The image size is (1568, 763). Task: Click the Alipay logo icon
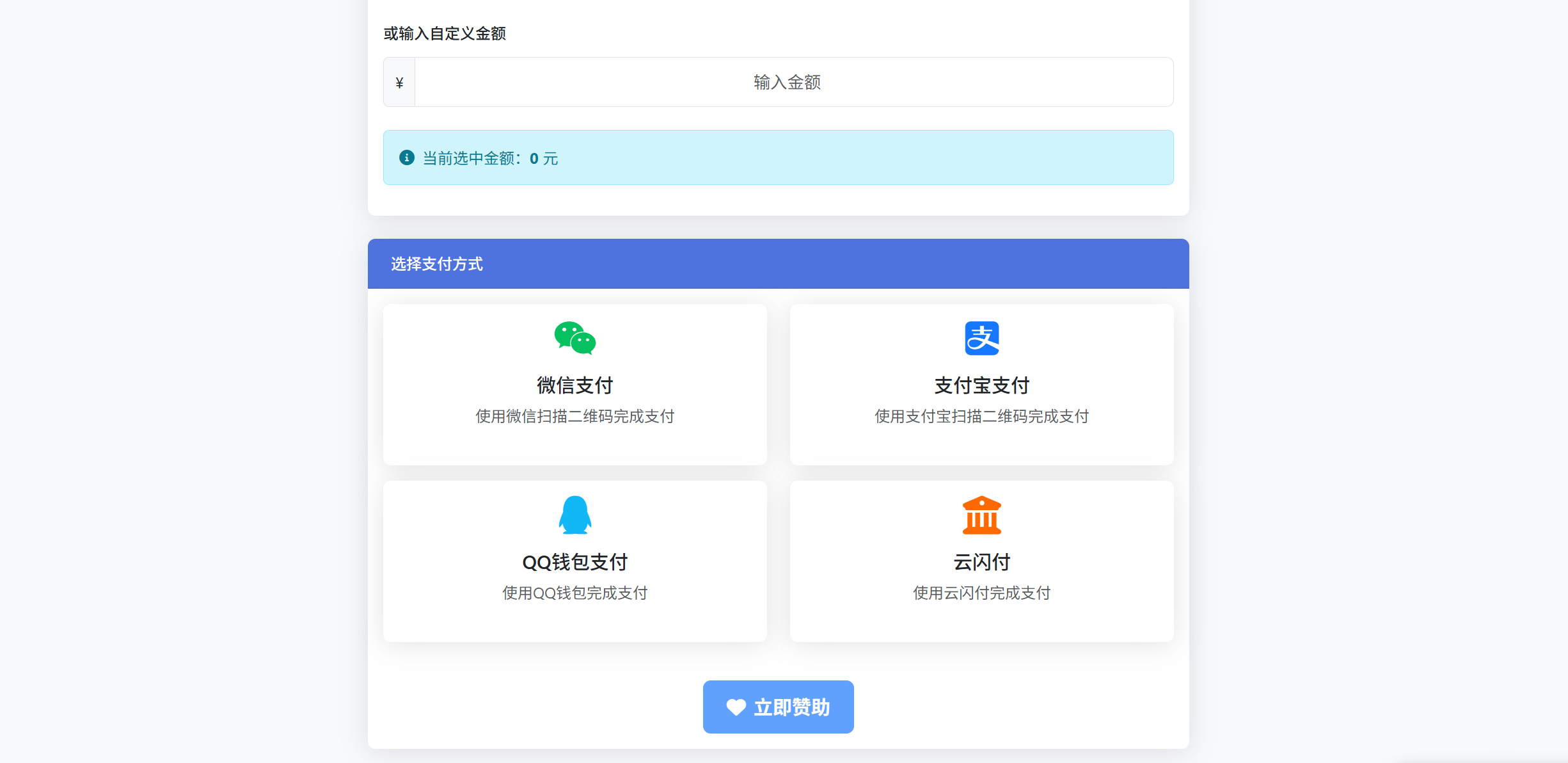click(x=981, y=337)
